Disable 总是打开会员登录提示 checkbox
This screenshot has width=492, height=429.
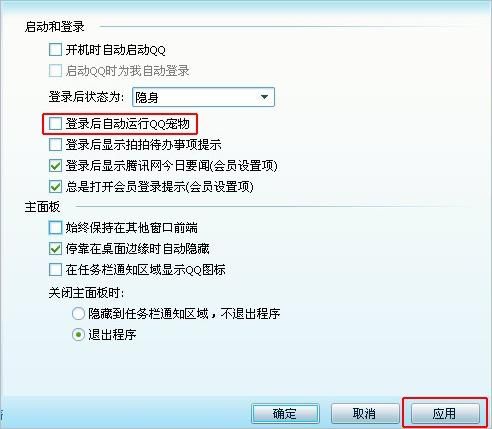coord(55,186)
